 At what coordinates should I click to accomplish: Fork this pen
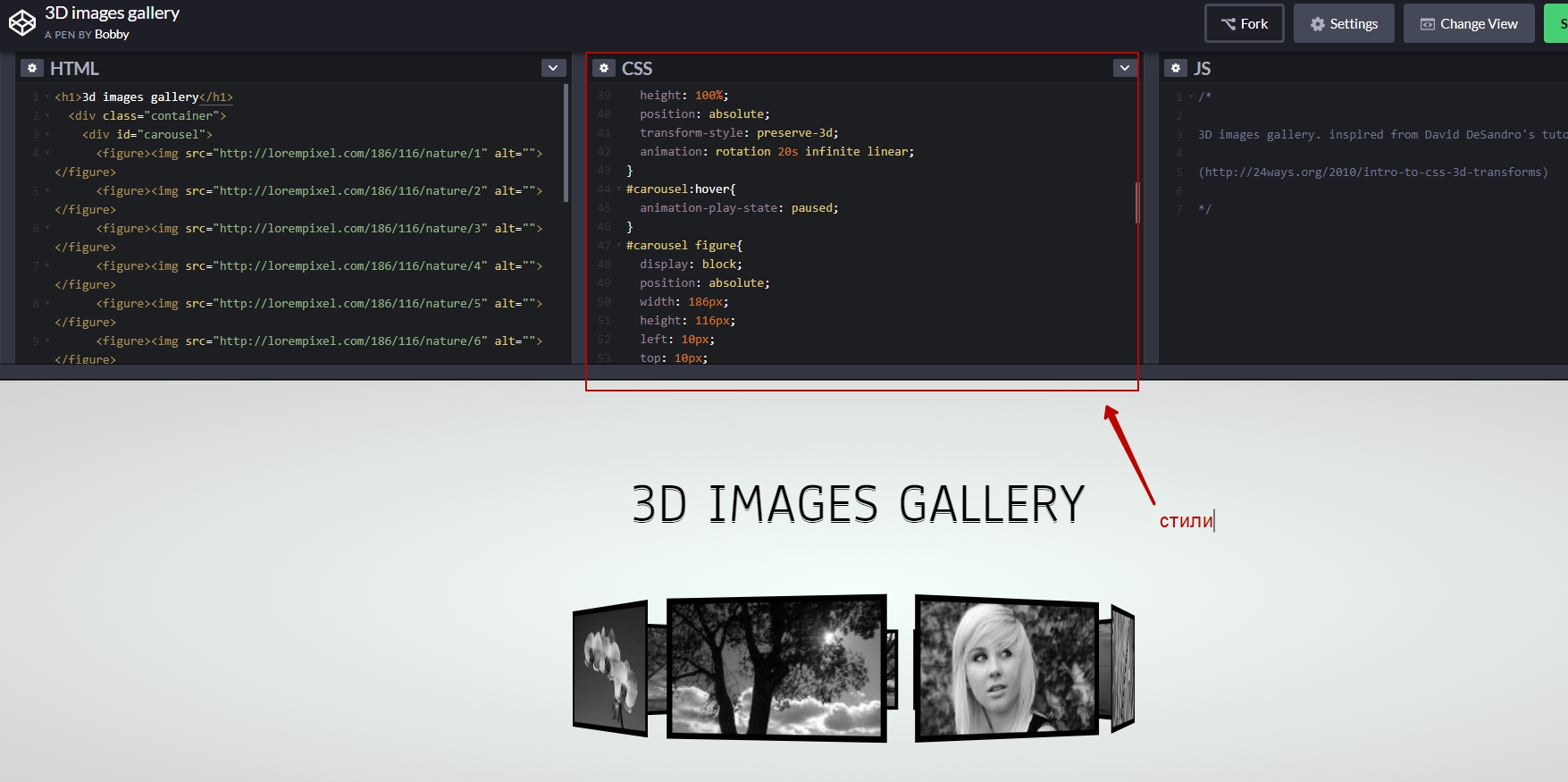(1244, 24)
